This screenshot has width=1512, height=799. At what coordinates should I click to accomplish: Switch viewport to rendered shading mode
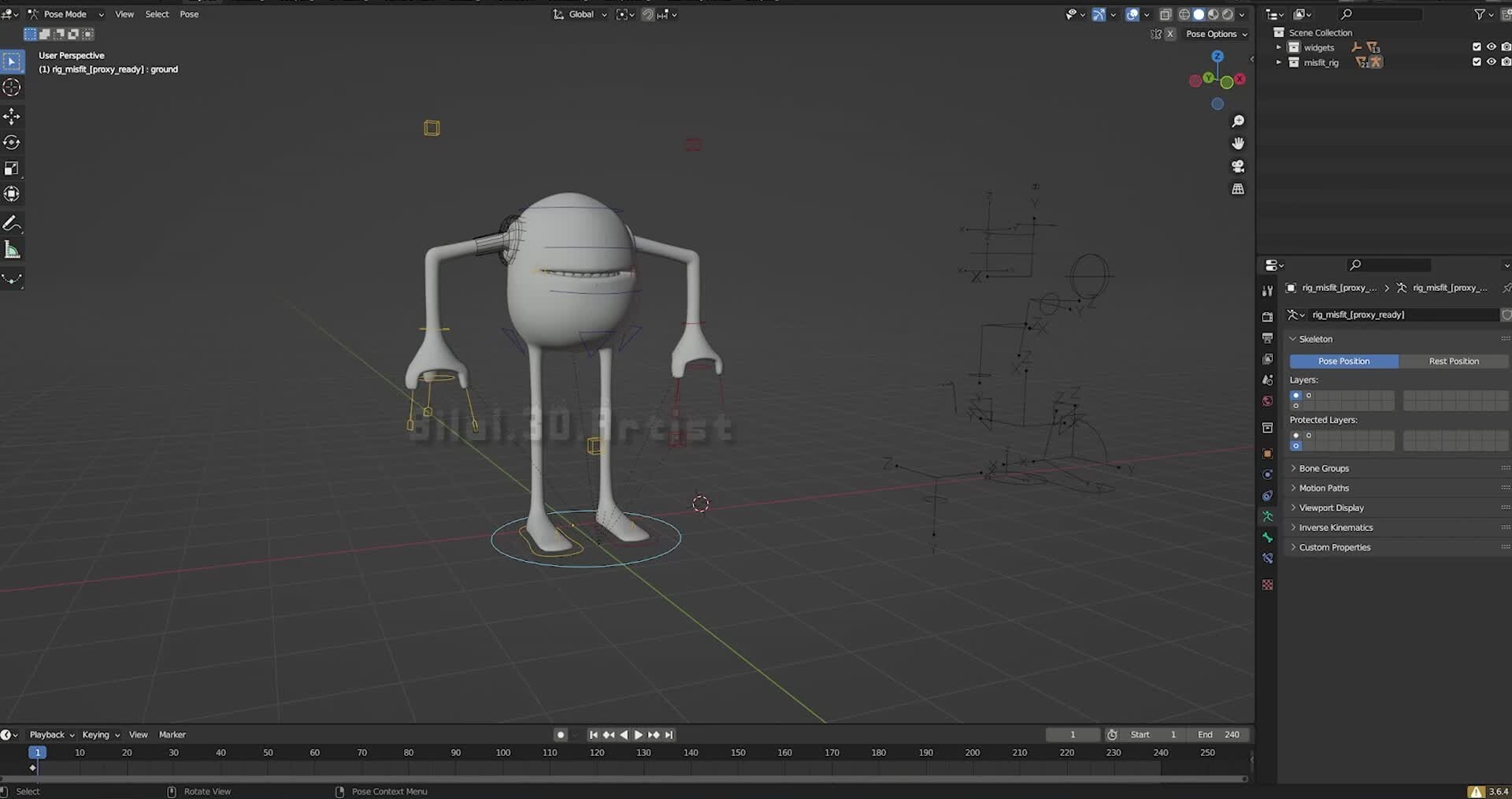1226,14
